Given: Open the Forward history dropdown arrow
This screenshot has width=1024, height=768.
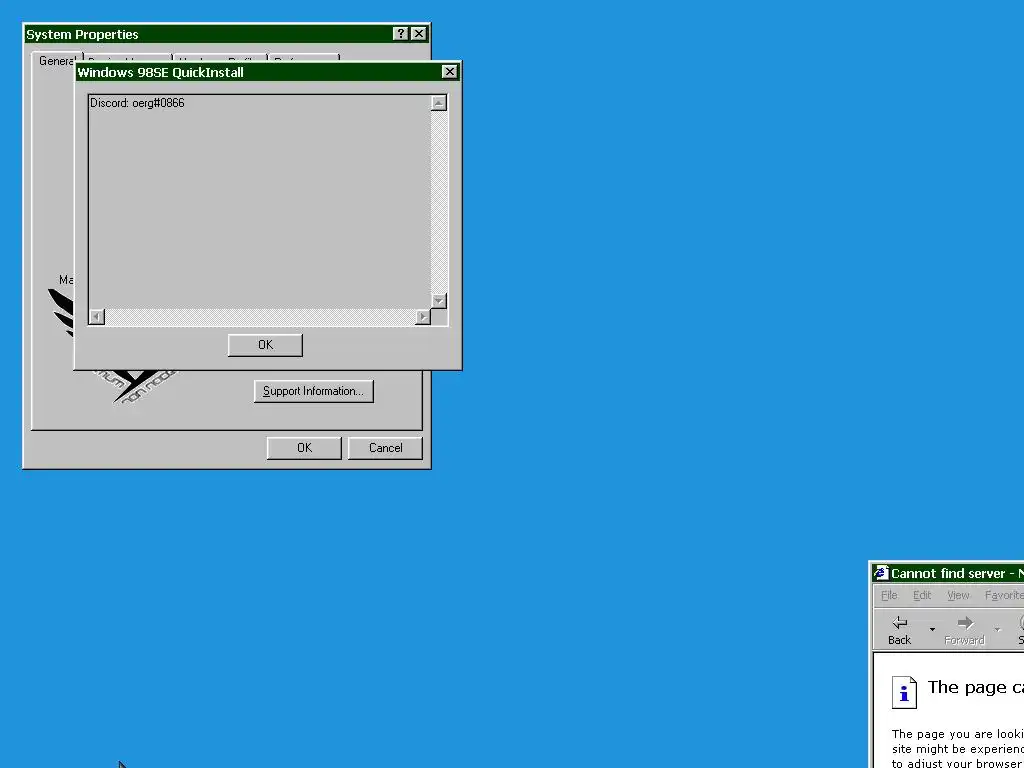Looking at the screenshot, I should tap(997, 630).
